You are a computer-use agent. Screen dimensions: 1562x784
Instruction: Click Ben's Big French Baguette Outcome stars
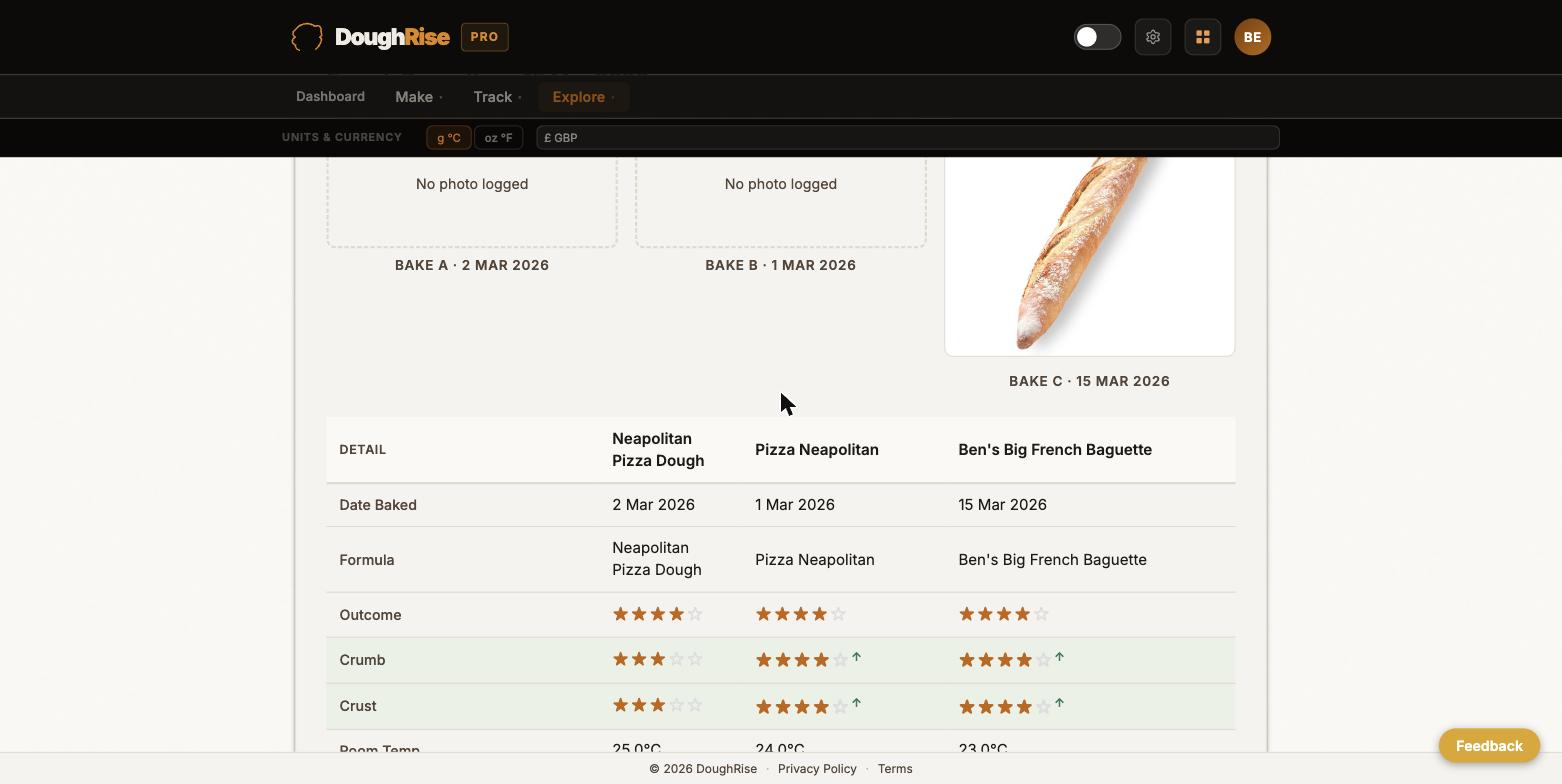tap(1004, 614)
